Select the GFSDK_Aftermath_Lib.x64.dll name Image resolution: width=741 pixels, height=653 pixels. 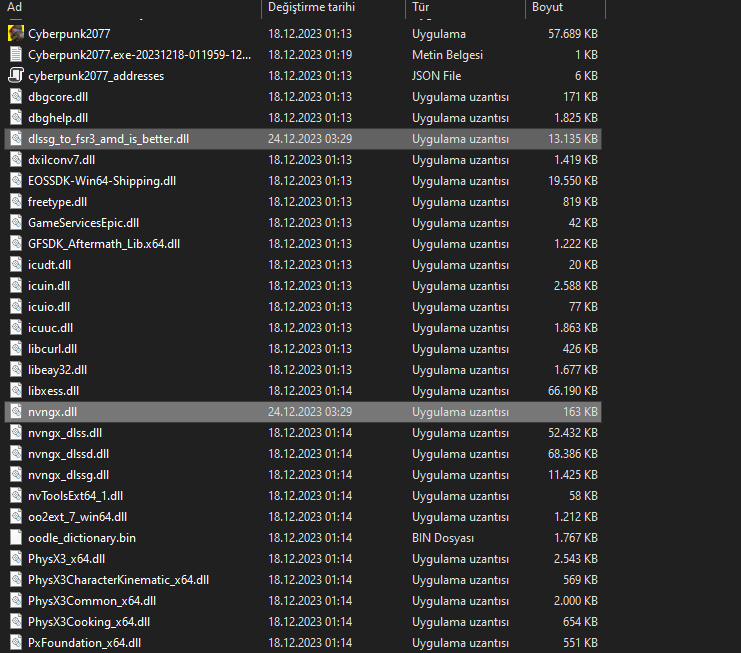[x=104, y=244]
